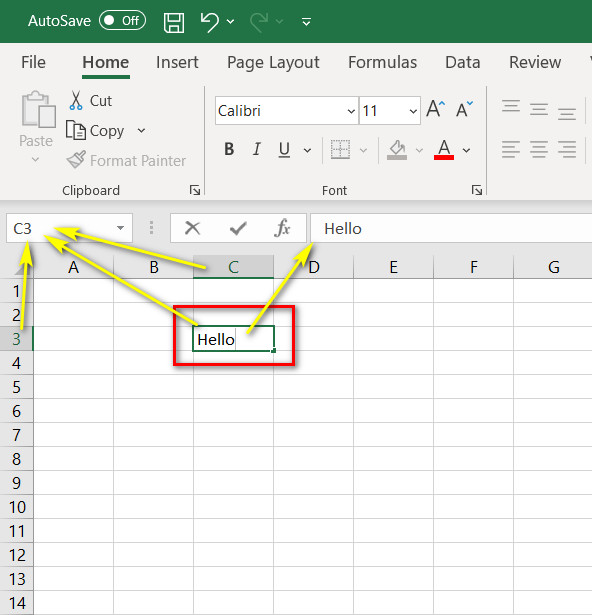Expand the Borders options dropdown

coord(364,150)
